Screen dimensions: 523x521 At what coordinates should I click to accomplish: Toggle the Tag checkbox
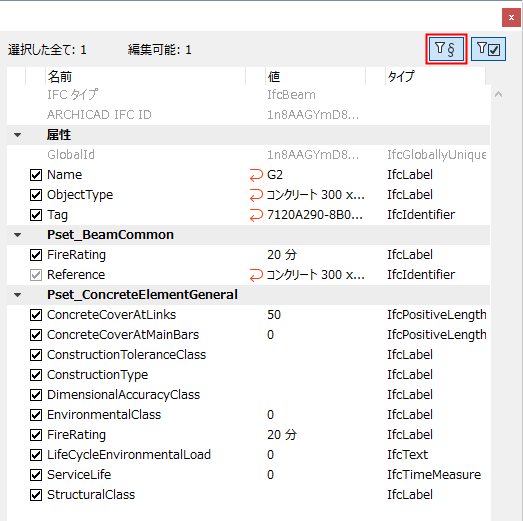click(x=36, y=215)
